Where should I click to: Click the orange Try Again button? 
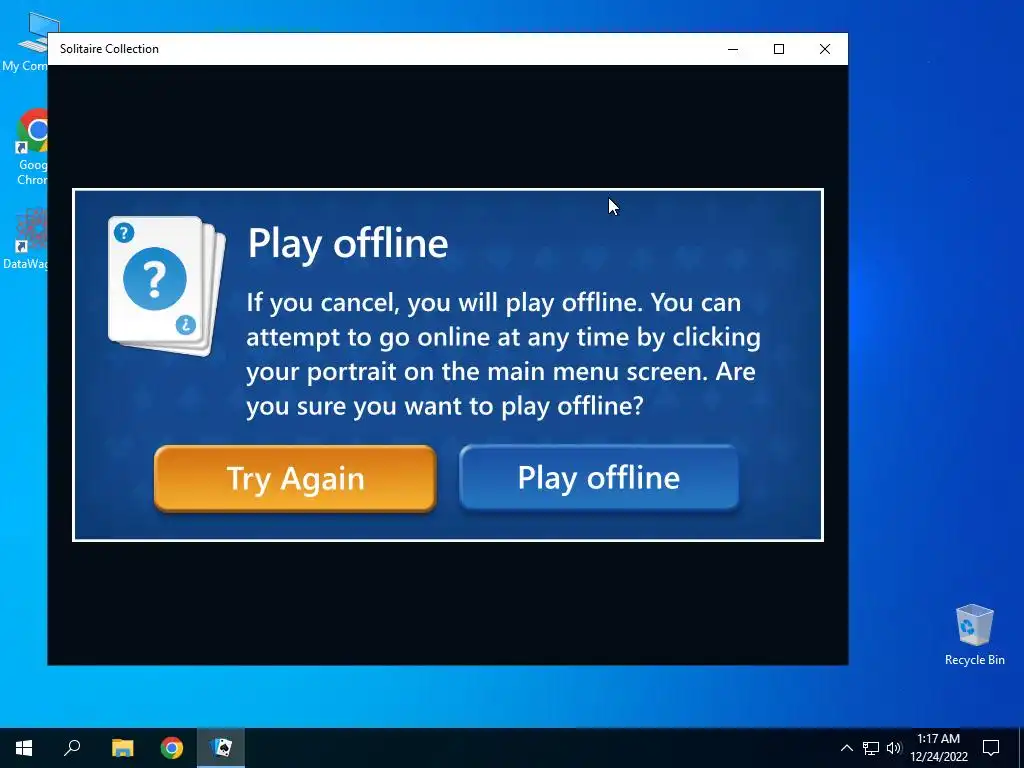tap(295, 478)
